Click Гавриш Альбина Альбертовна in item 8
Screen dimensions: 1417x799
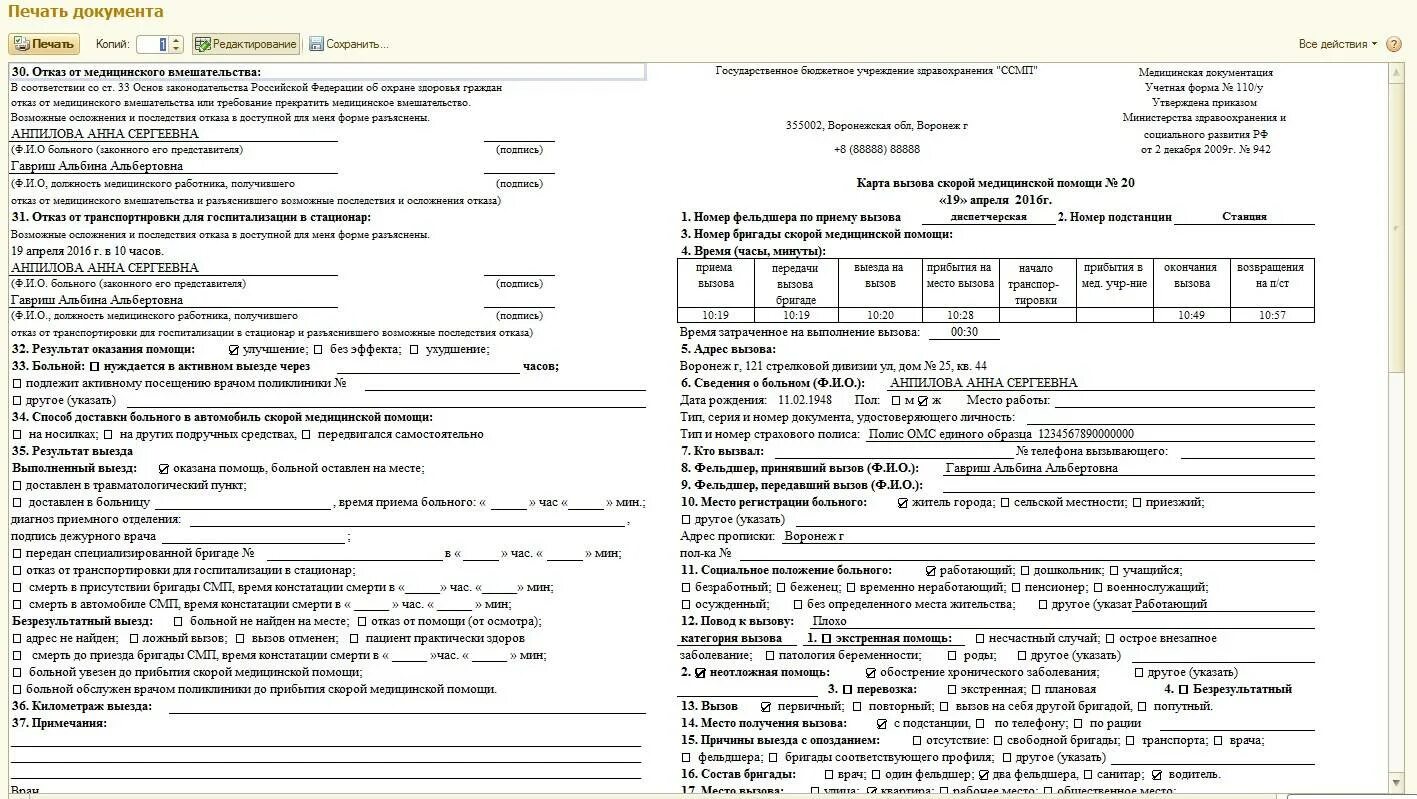1031,468
